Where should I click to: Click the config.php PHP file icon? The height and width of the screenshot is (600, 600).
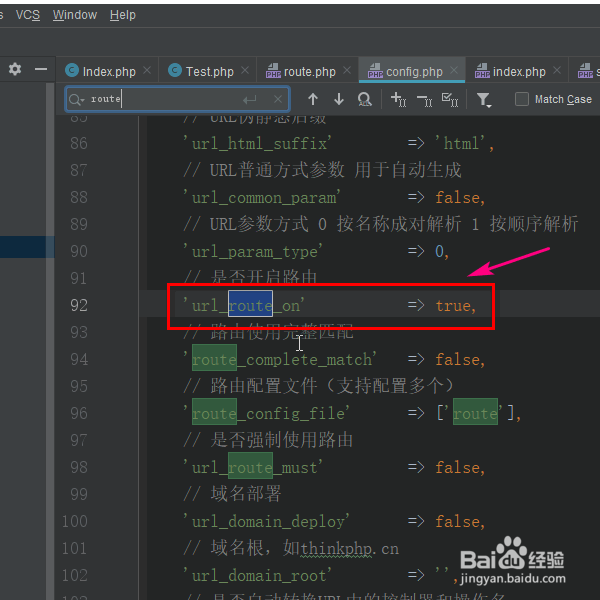[x=375, y=71]
